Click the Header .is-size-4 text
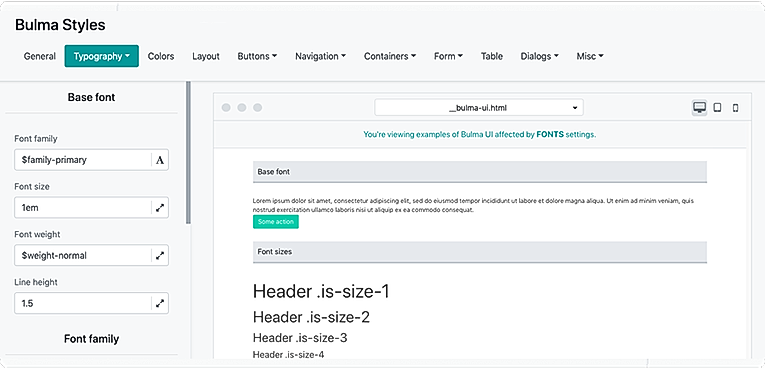Viewport: 765px width, 368px height. pos(288,355)
